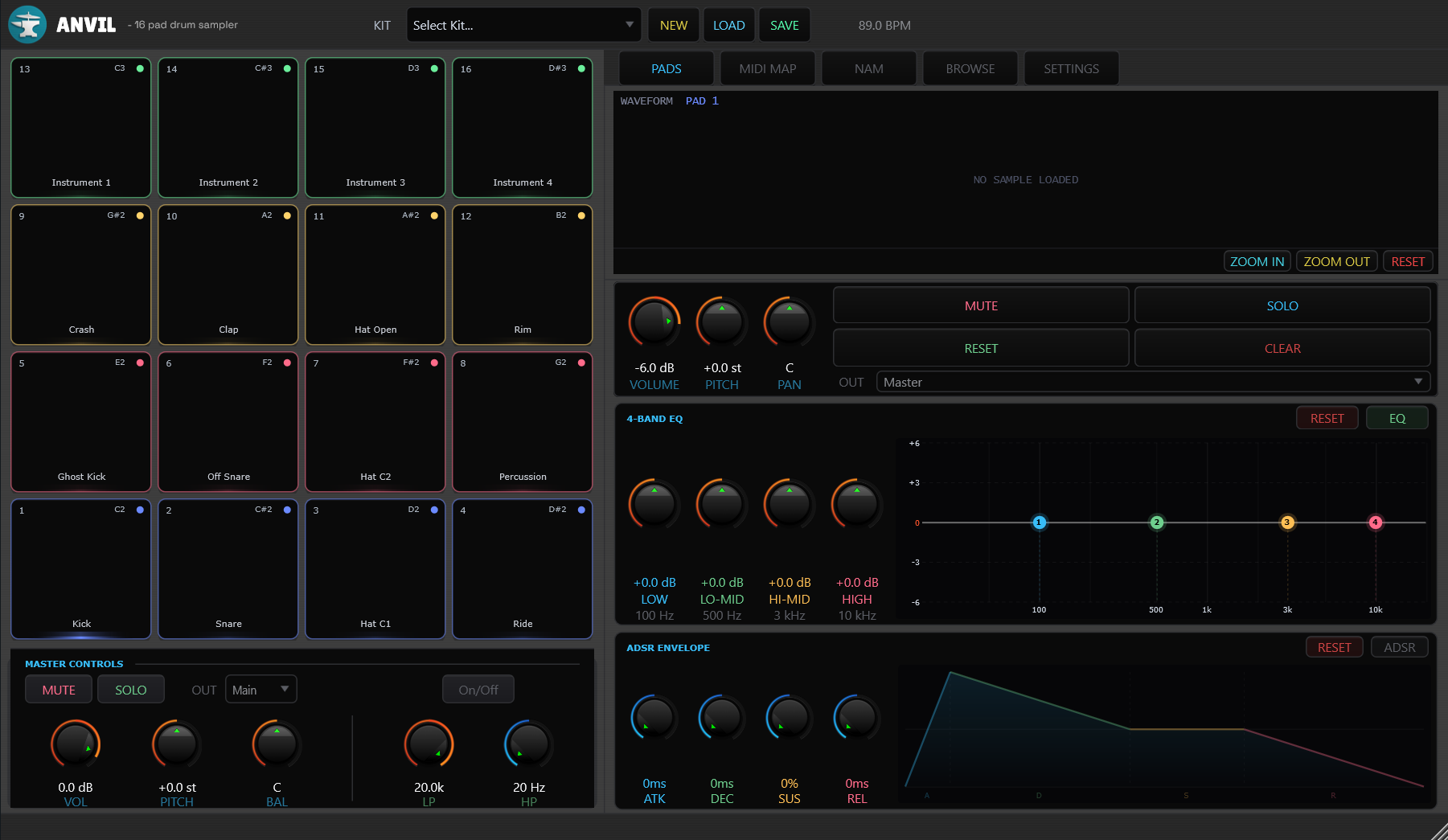Click the pad PAN knob

click(x=790, y=322)
